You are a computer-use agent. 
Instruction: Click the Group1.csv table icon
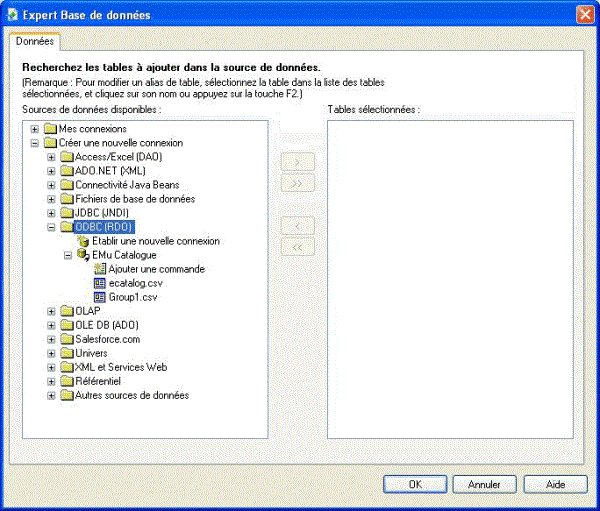(99, 297)
